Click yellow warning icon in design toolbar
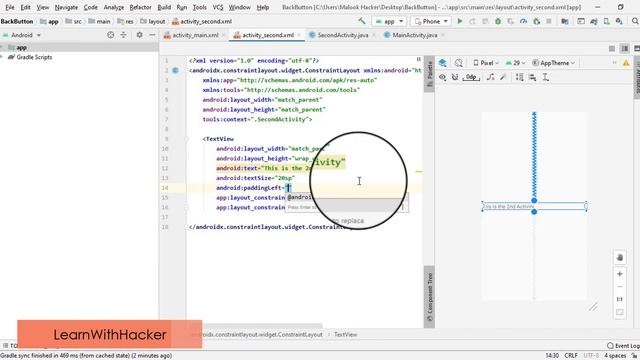Screen dimensions: 640x360 pos(626,63)
